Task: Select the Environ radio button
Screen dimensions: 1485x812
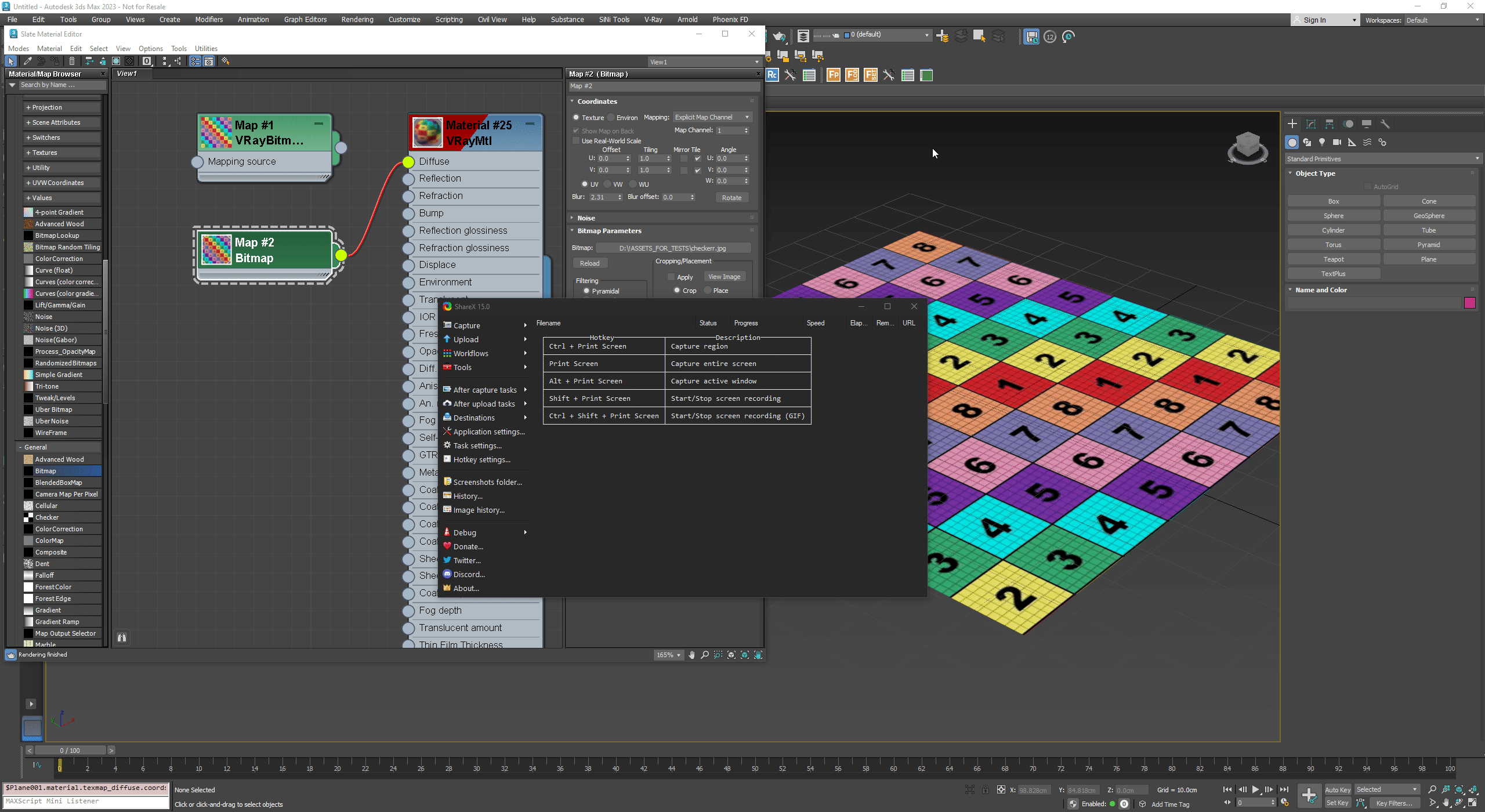Action: (611, 118)
